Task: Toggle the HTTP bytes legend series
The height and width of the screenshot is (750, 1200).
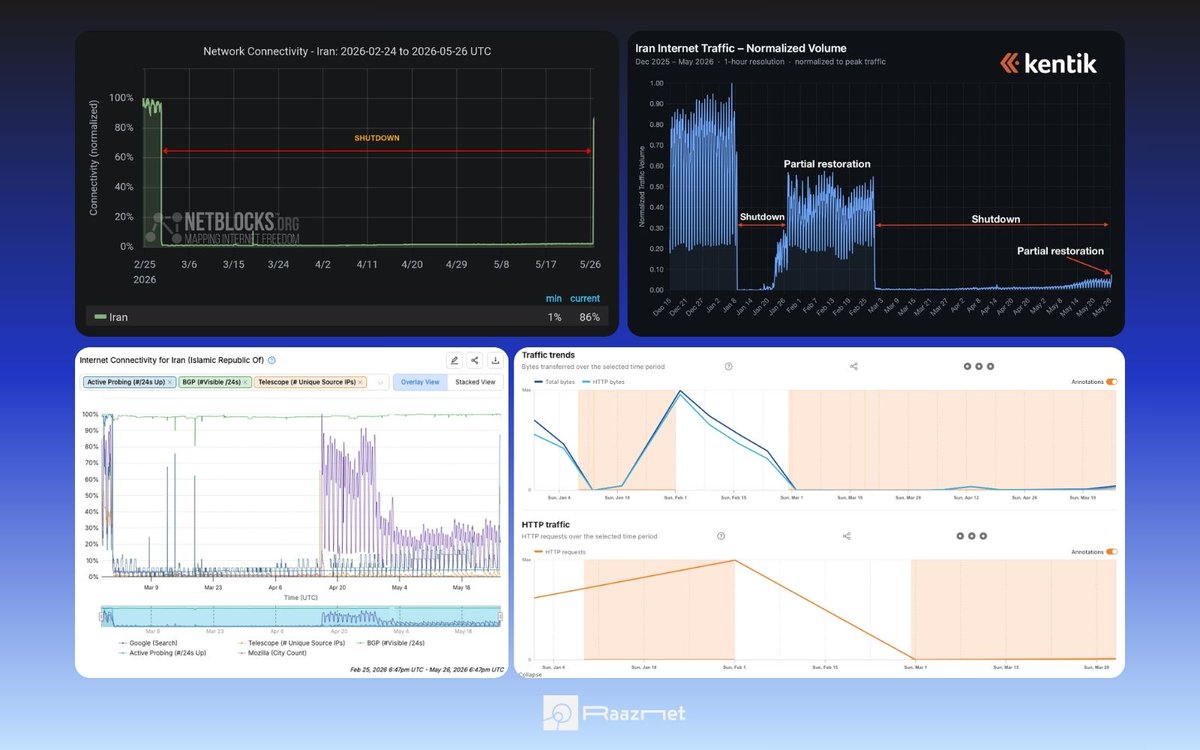Action: tap(603, 381)
